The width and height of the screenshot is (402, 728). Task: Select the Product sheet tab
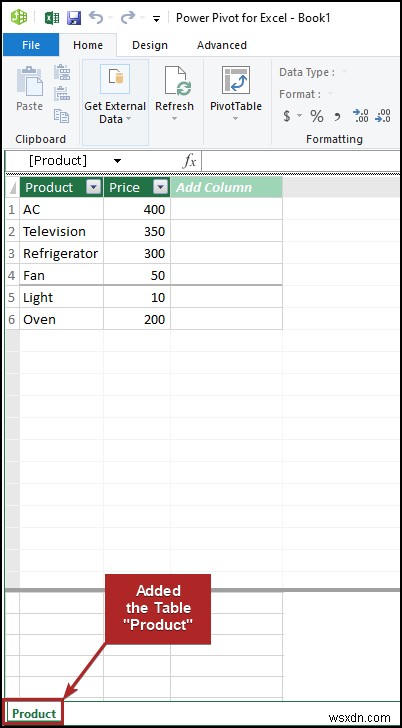pyautogui.click(x=34, y=714)
